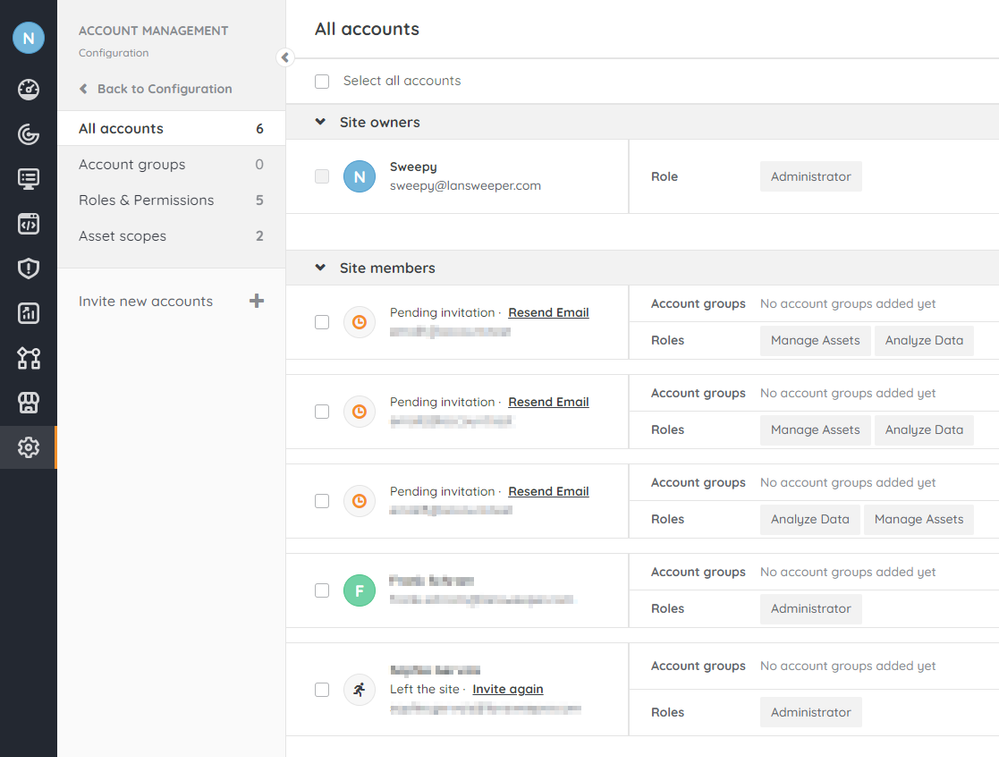This screenshot has height=757, width=999.
Task: Tick the checkbox next to Sweepy
Action: (322, 176)
